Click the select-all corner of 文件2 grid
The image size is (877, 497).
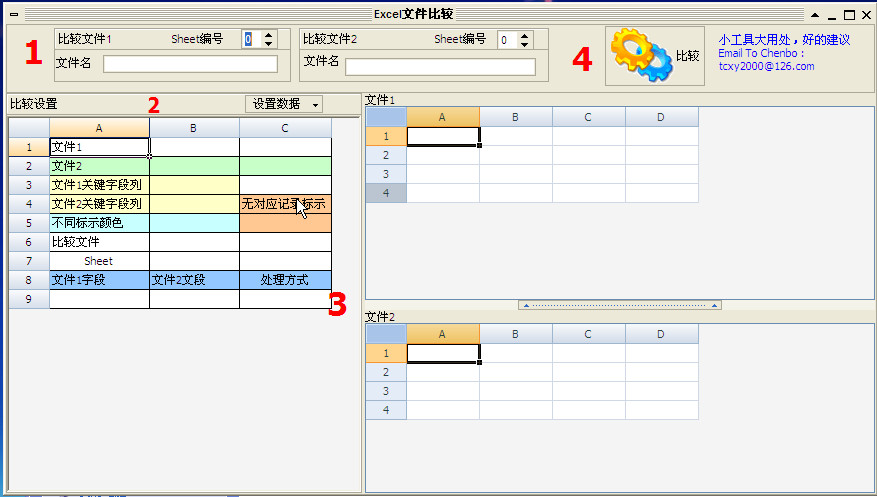[x=386, y=334]
